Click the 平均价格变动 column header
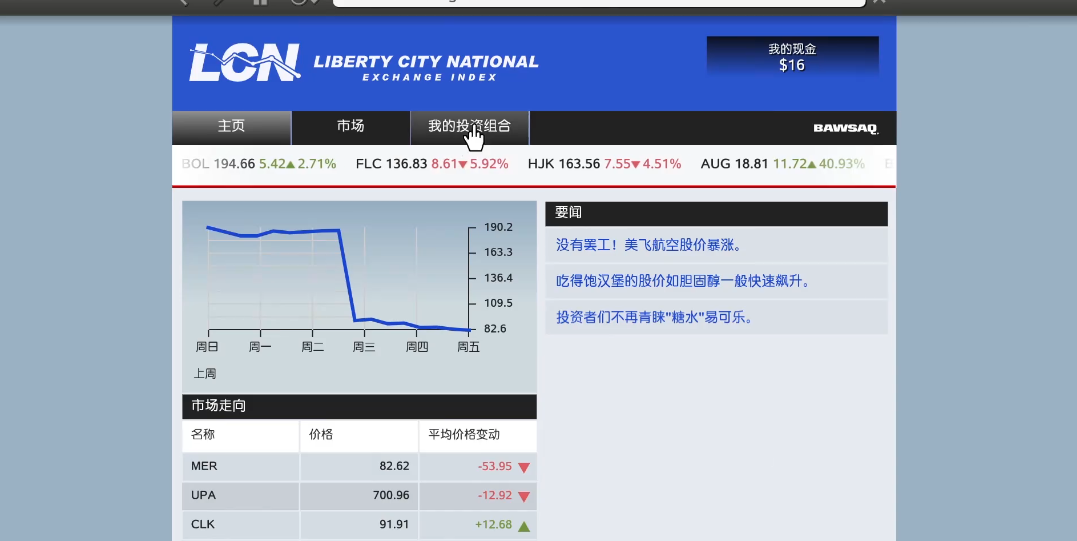The width and height of the screenshot is (1077, 541). [464, 435]
